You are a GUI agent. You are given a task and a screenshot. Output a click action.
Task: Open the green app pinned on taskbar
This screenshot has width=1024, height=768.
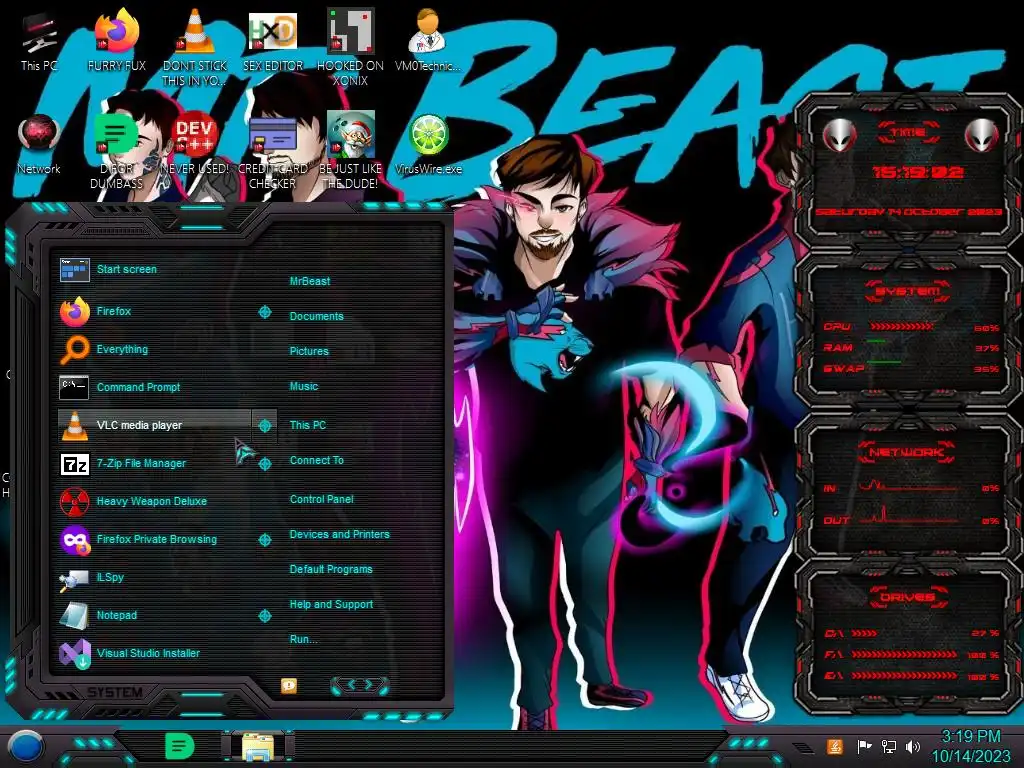click(179, 746)
